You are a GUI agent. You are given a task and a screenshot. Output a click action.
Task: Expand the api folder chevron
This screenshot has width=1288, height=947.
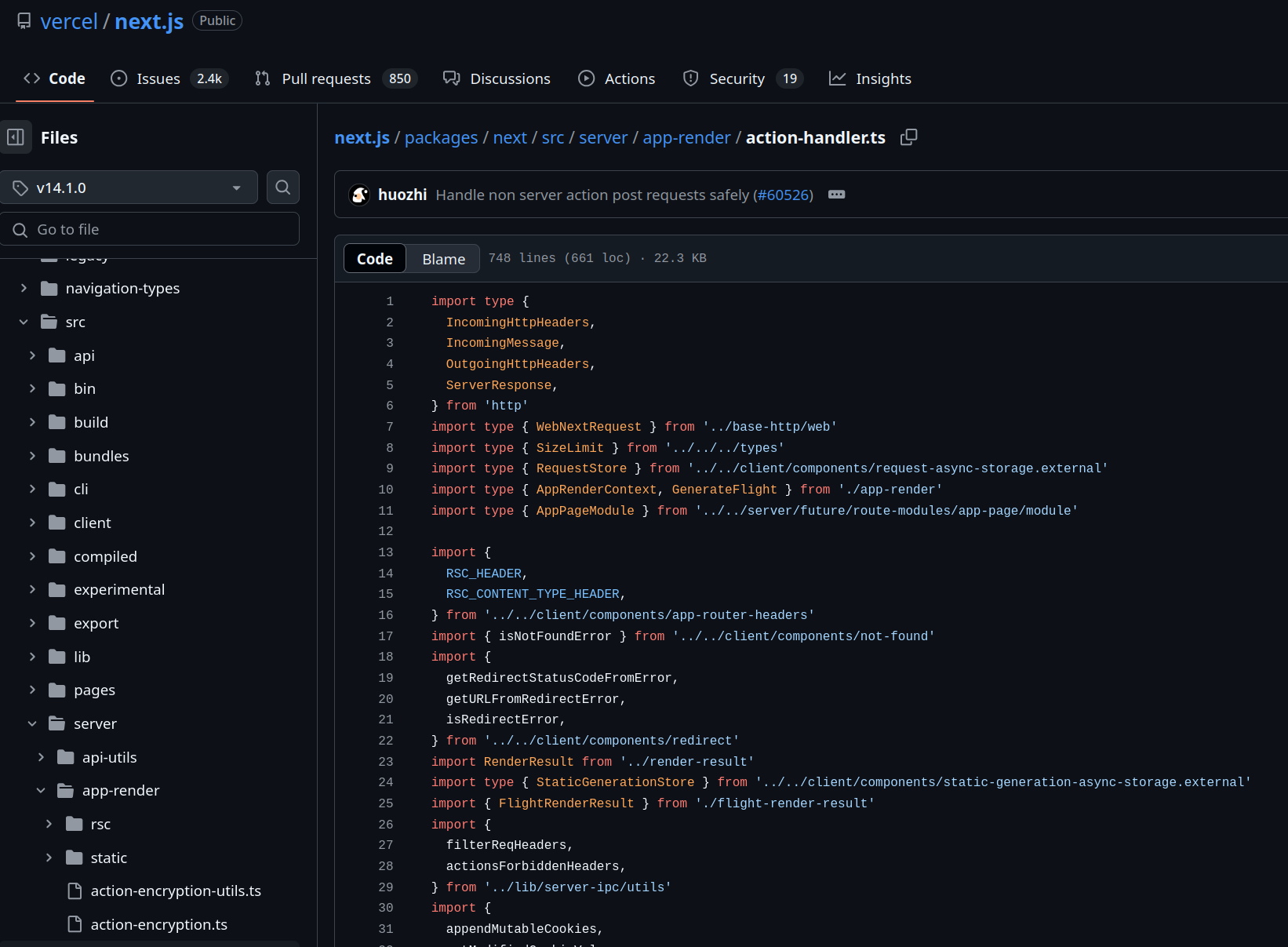coord(32,355)
